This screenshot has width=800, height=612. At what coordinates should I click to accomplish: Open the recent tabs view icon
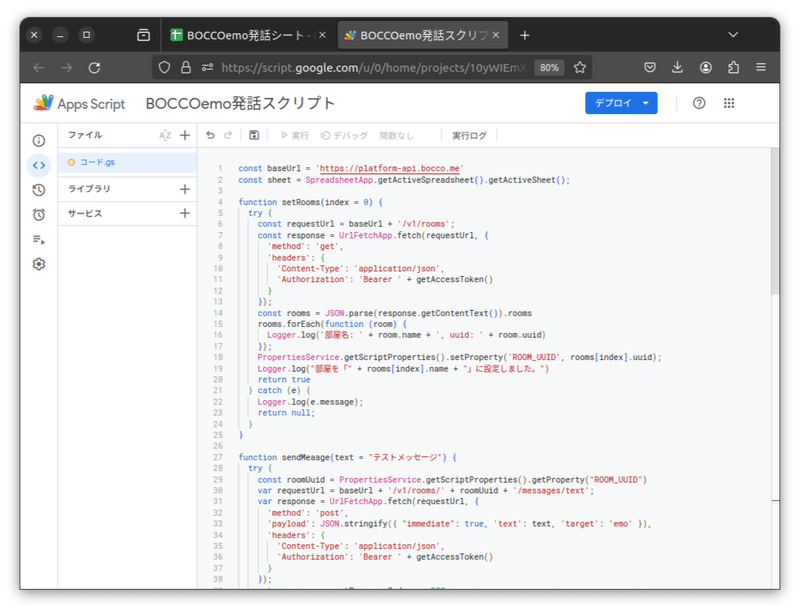tap(144, 35)
